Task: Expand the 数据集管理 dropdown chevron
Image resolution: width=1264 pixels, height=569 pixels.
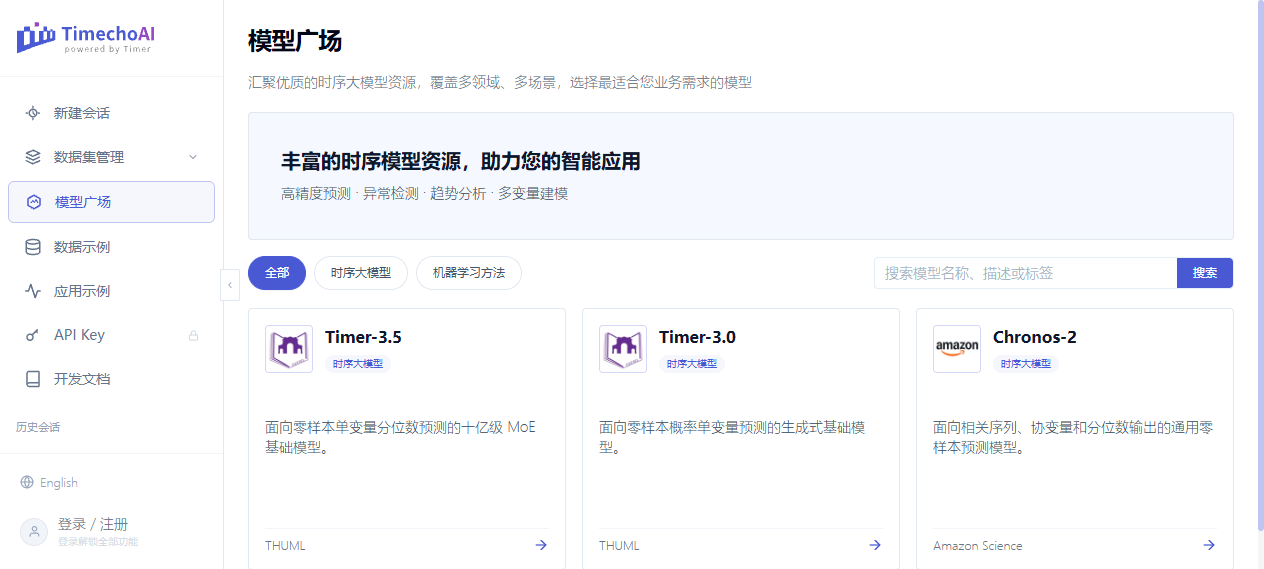Action: 193,157
